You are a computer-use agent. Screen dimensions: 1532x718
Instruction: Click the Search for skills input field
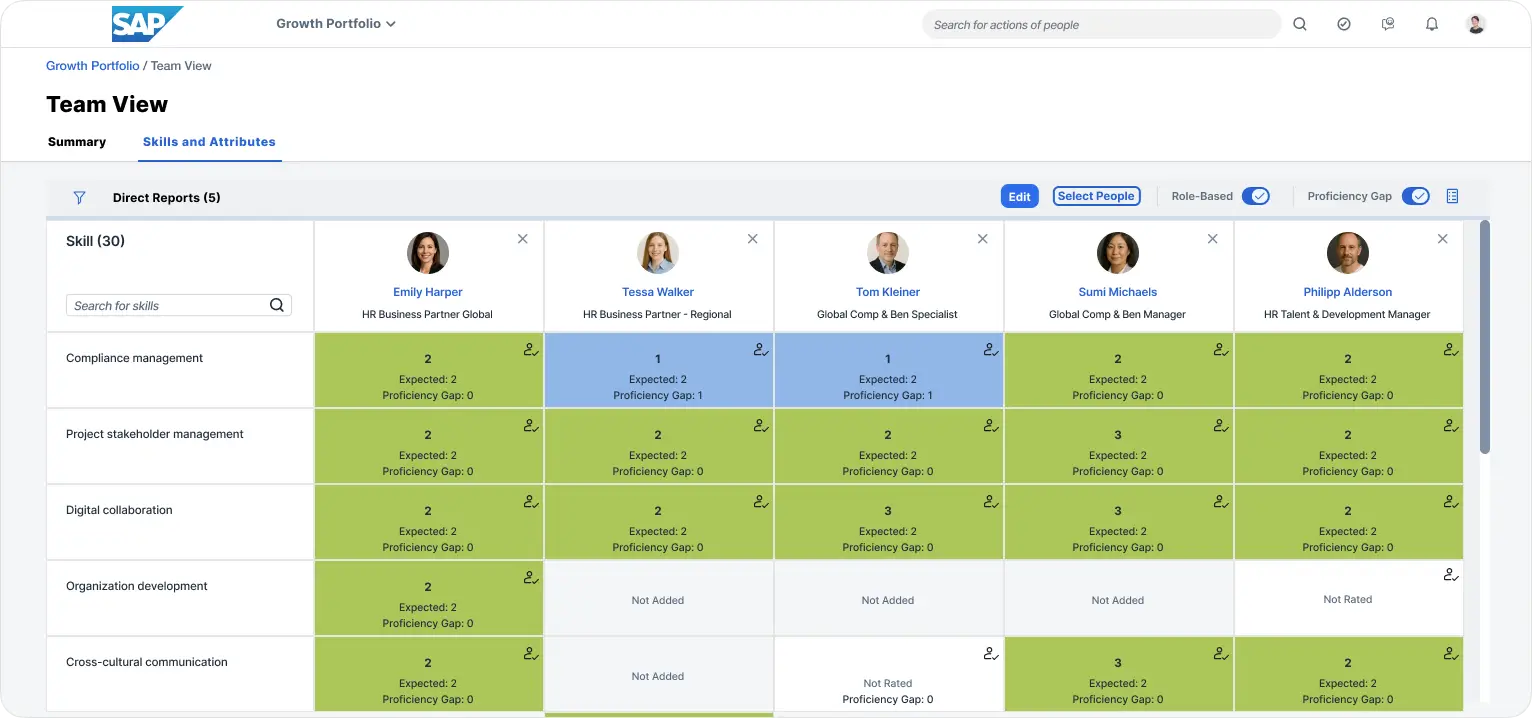click(x=165, y=305)
